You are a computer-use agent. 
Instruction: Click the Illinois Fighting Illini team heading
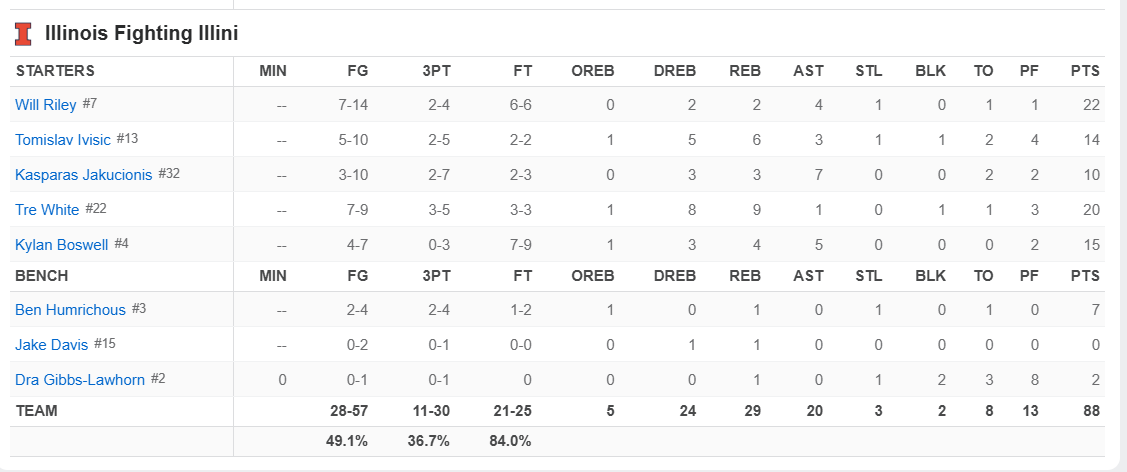(x=141, y=34)
